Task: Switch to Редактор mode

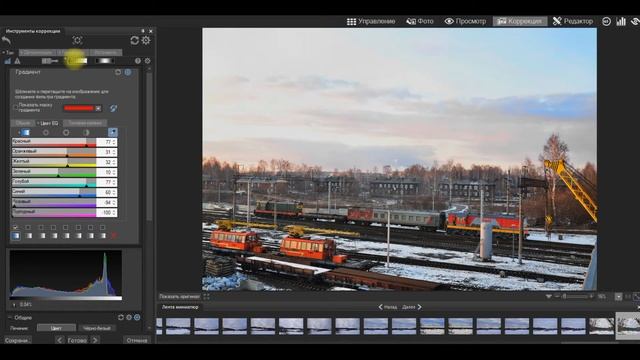Action: [x=573, y=21]
